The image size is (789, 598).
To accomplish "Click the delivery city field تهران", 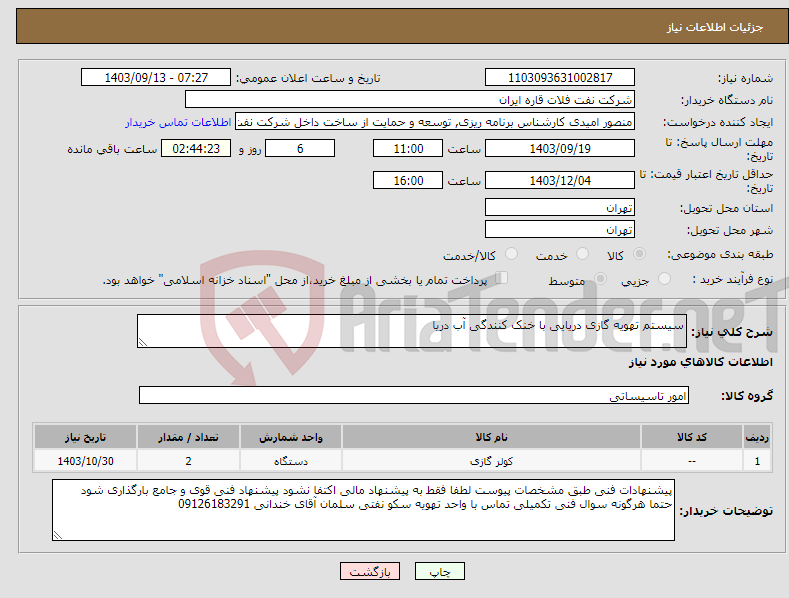I will [x=560, y=230].
